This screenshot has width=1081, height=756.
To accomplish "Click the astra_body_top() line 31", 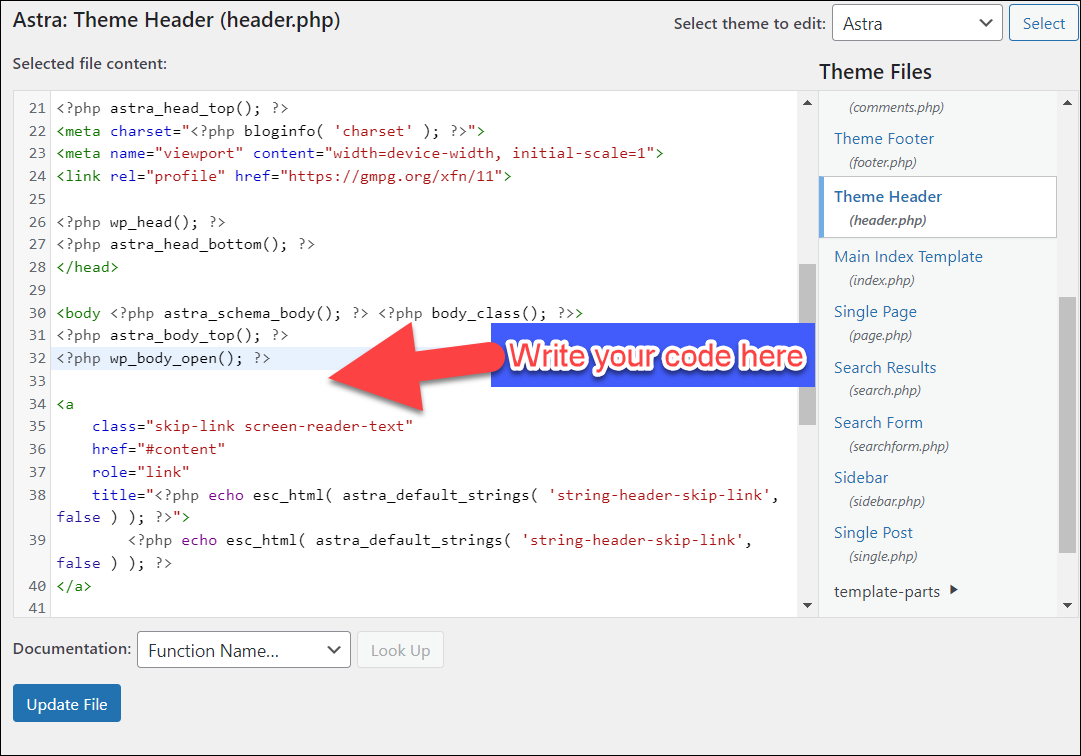I will 172,336.
